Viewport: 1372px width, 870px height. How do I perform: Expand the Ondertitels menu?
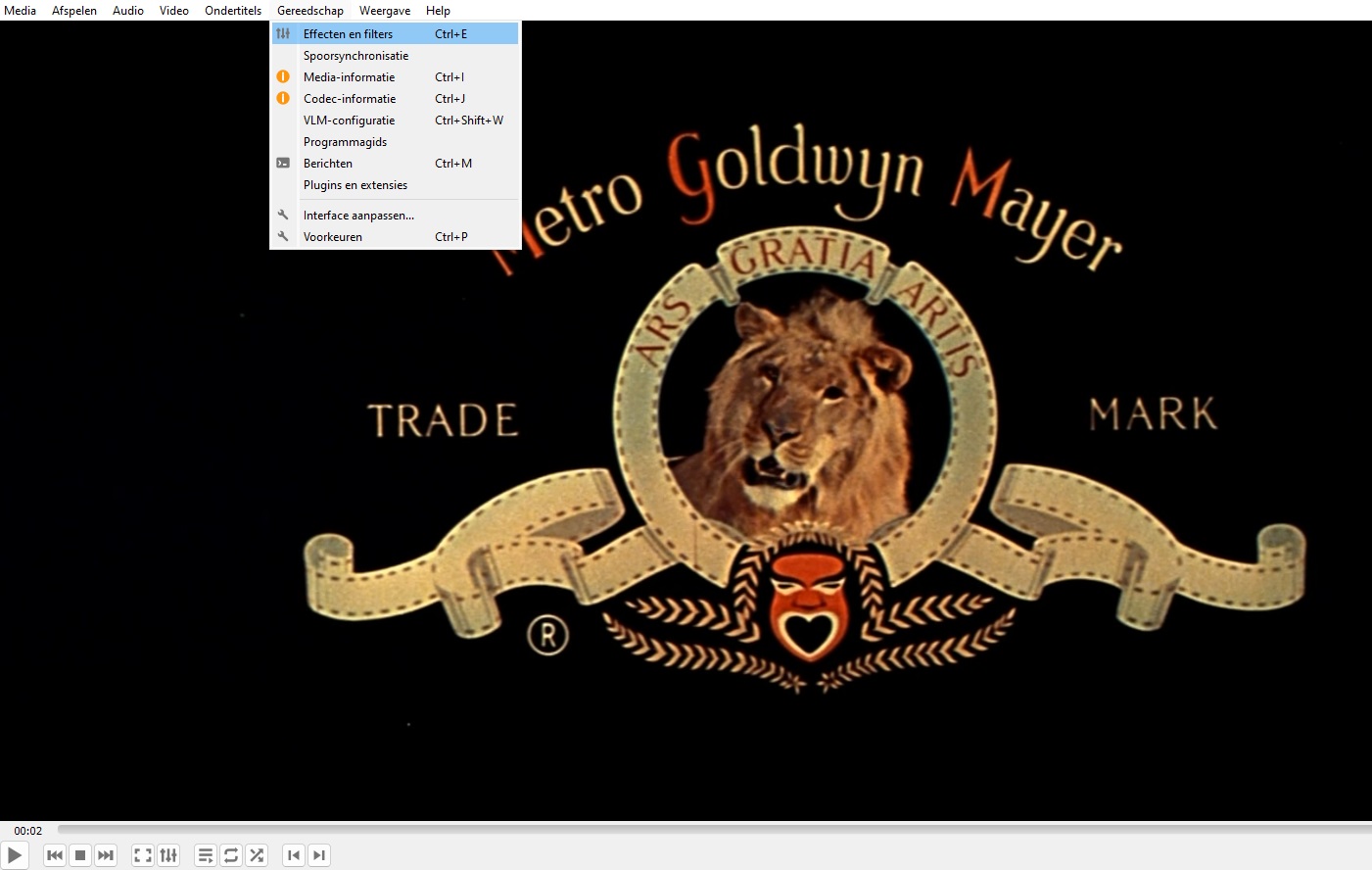(233, 11)
